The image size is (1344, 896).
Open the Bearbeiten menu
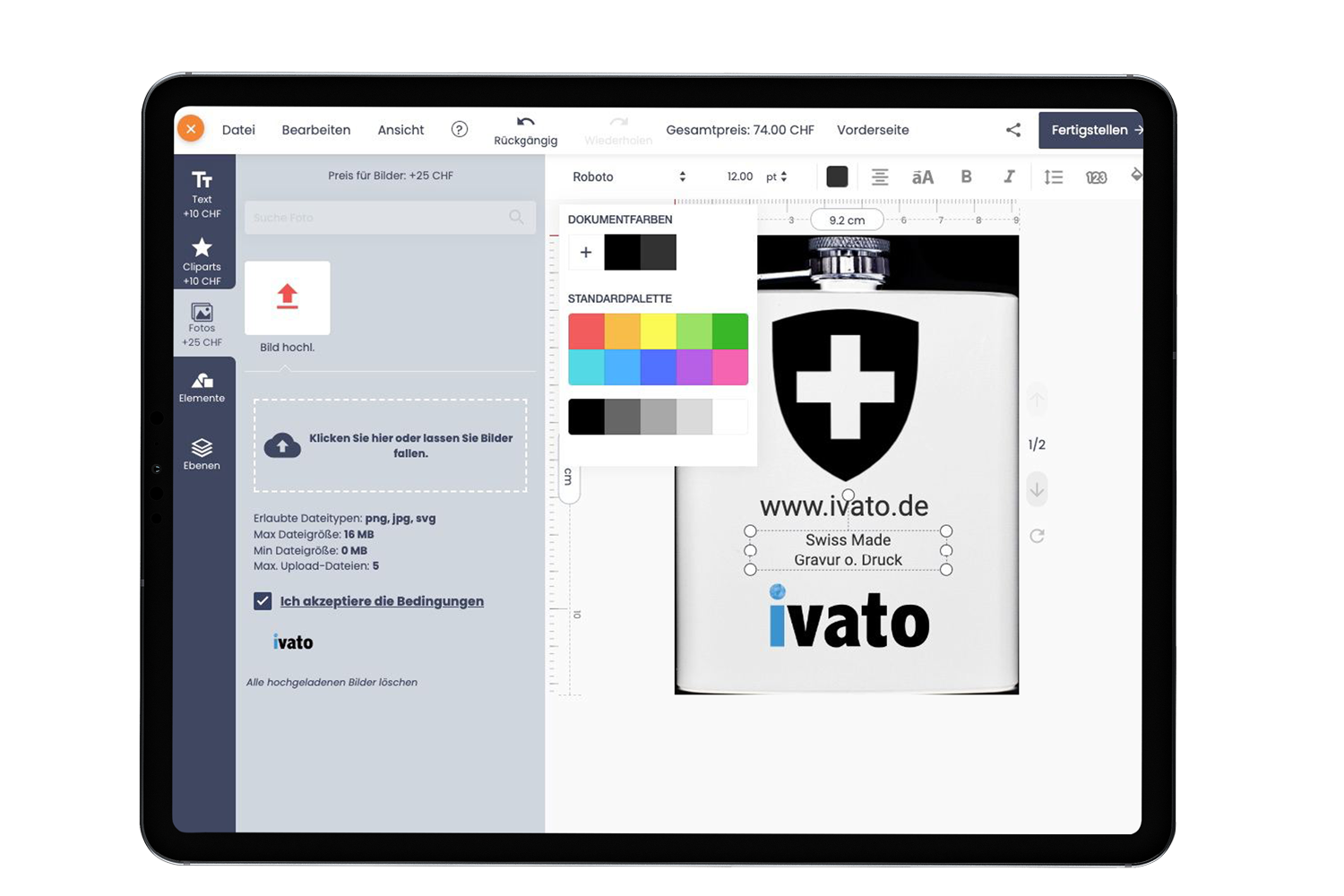click(315, 130)
